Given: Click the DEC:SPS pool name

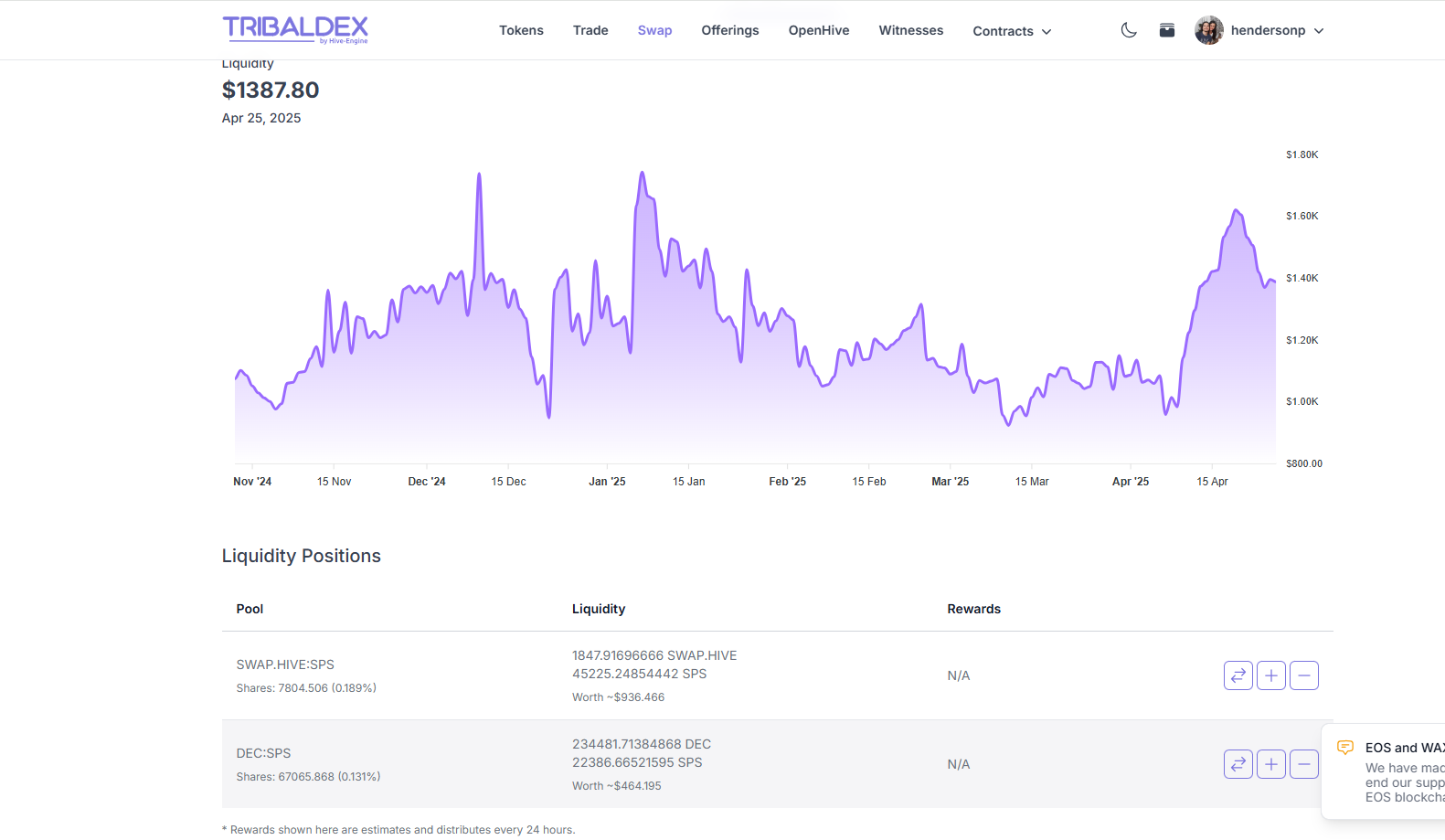Looking at the screenshot, I should 263,753.
